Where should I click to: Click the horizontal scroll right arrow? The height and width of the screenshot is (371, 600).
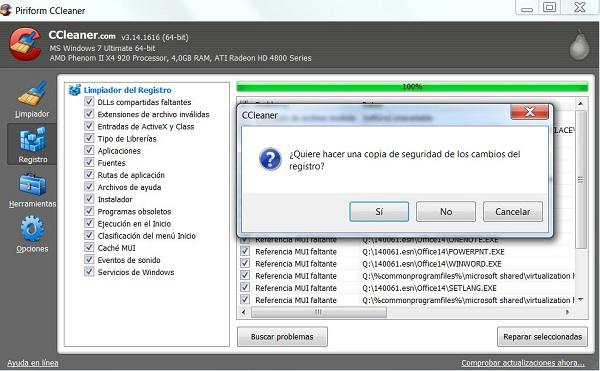568,312
